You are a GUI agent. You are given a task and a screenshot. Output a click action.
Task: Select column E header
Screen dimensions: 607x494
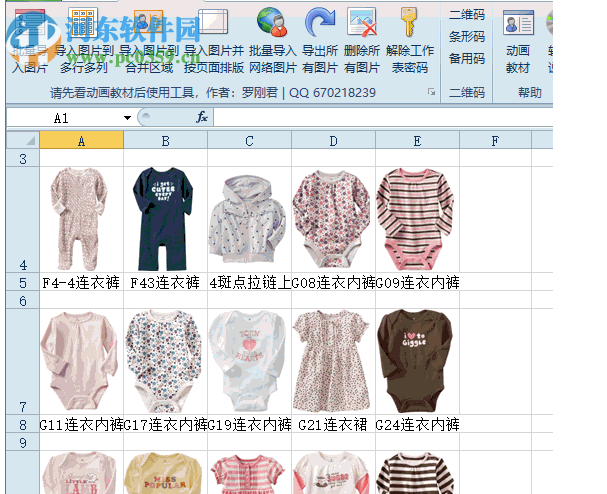click(x=417, y=141)
